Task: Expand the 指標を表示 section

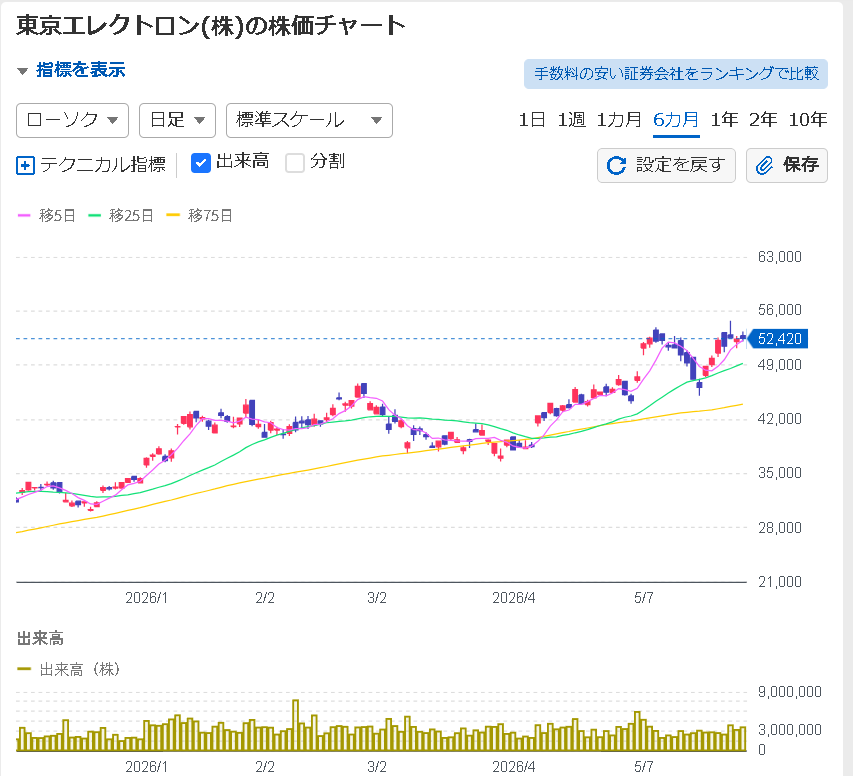Action: tap(71, 70)
